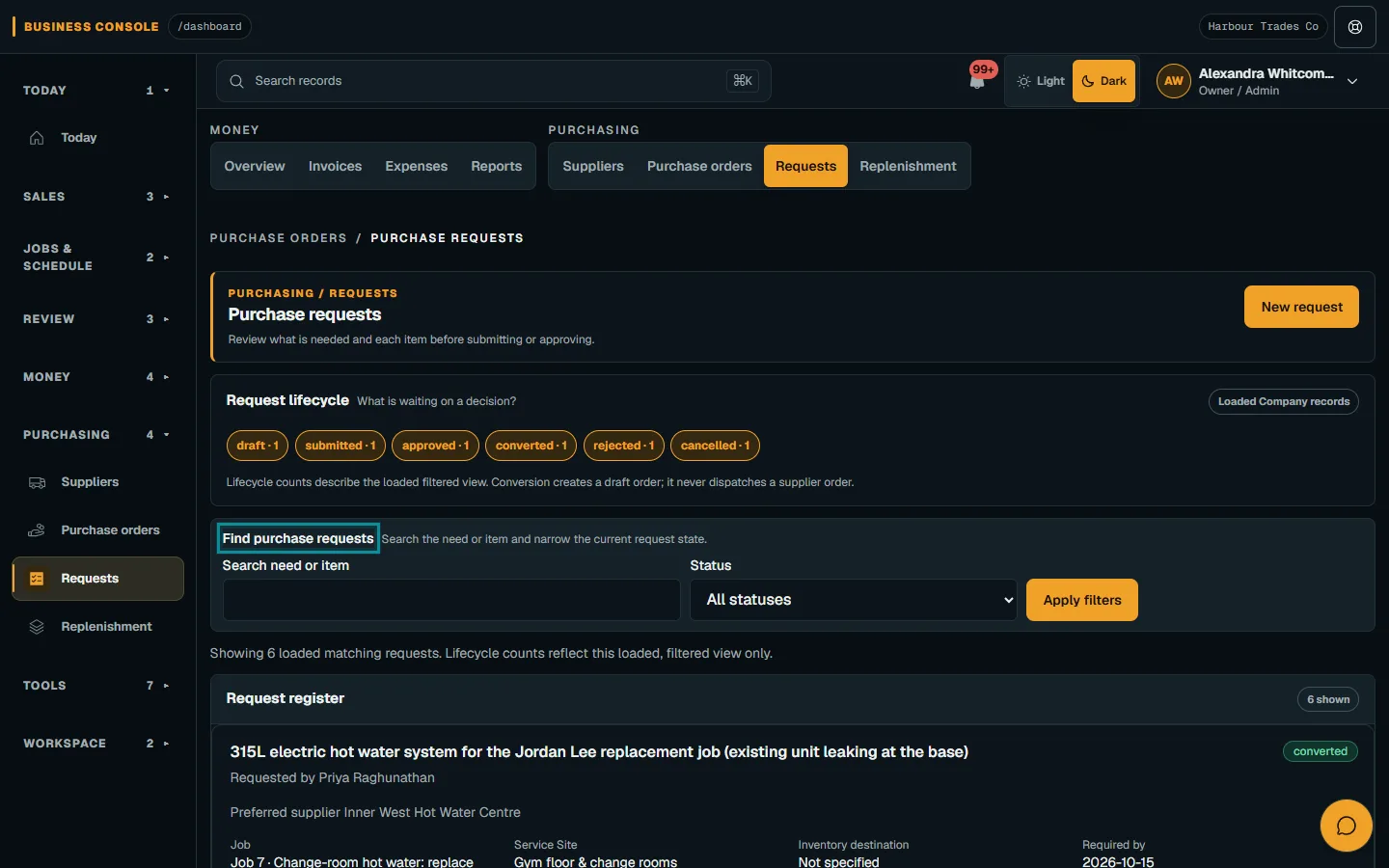Filter by converted lifecycle chip
Screen dimensions: 1389x868
point(531,446)
